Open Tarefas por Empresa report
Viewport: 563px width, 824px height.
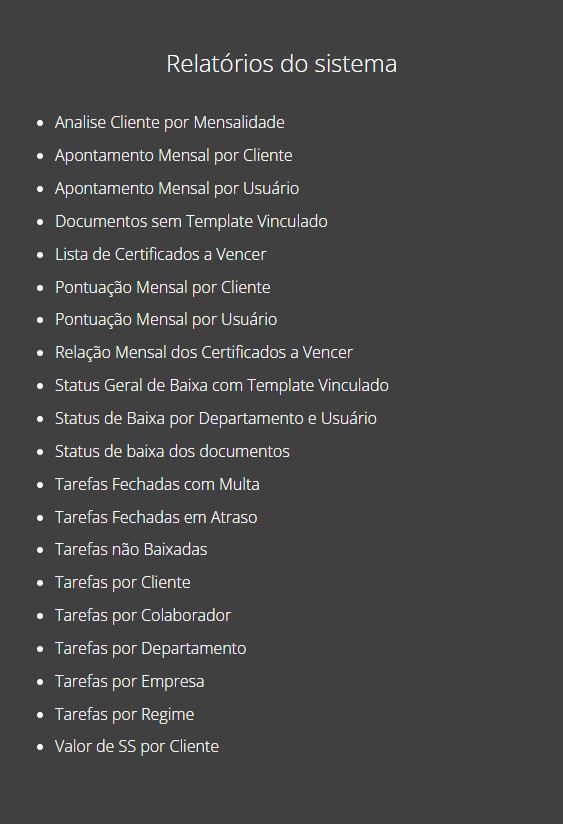[x=130, y=682]
